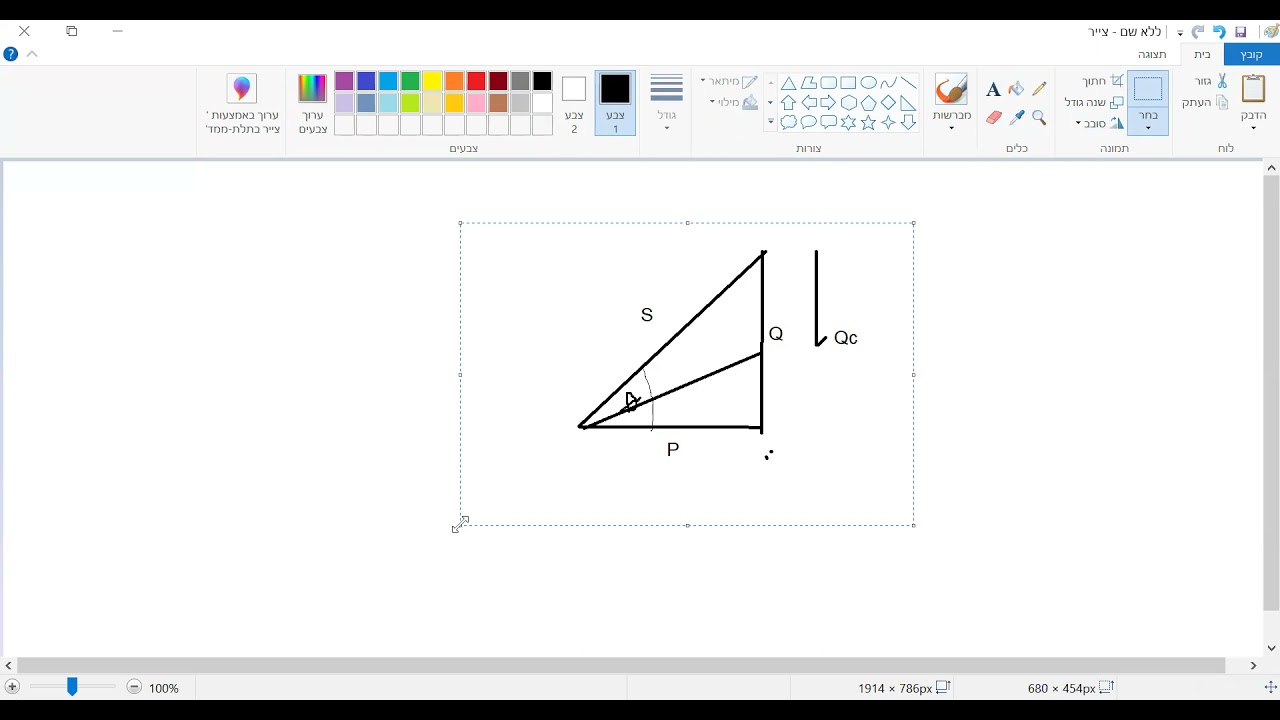Open the Select (בחר) options arrow
The height and width of the screenshot is (720, 1280).
click(1148, 127)
